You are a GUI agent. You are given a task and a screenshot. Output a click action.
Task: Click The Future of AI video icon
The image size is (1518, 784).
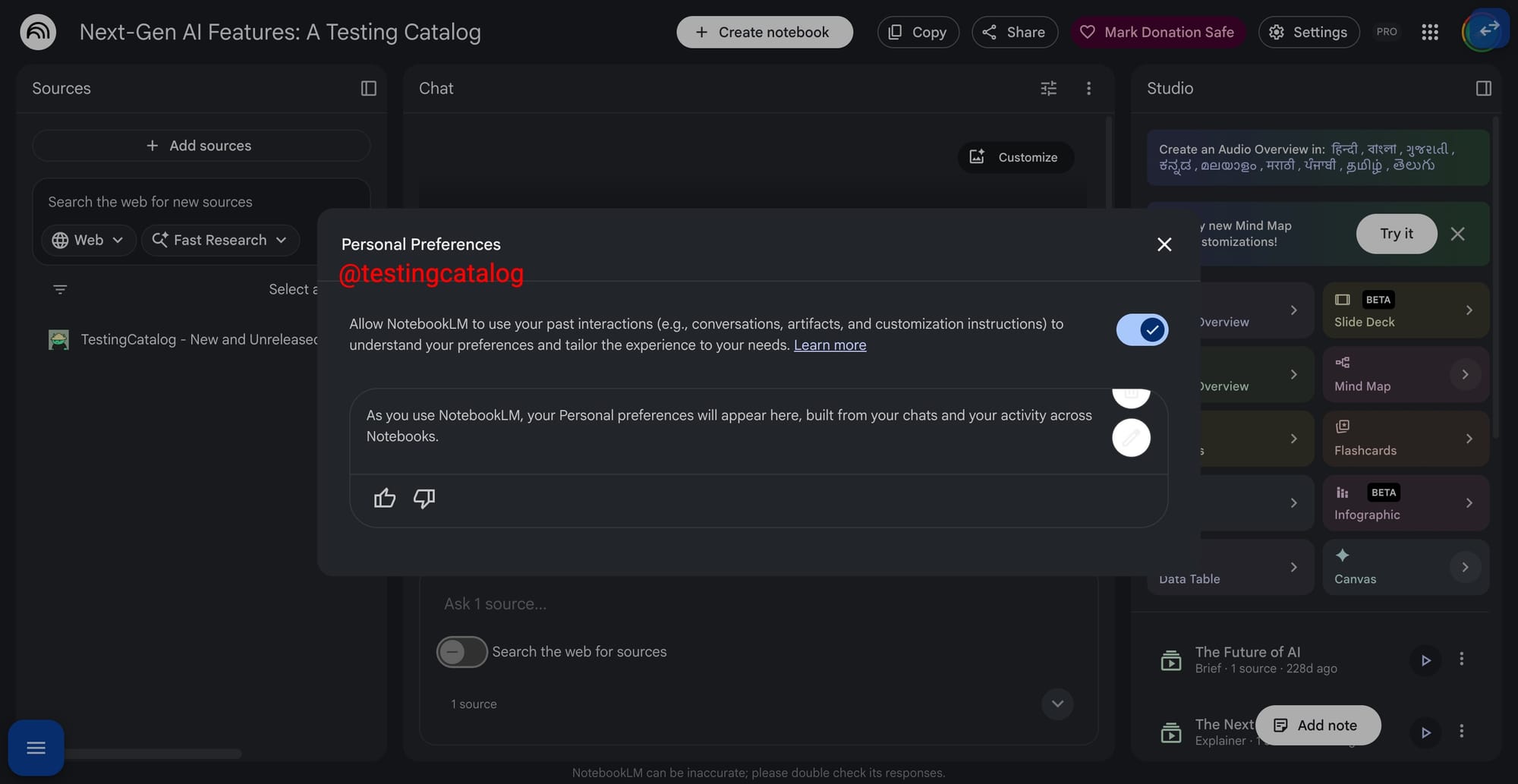click(x=1171, y=660)
